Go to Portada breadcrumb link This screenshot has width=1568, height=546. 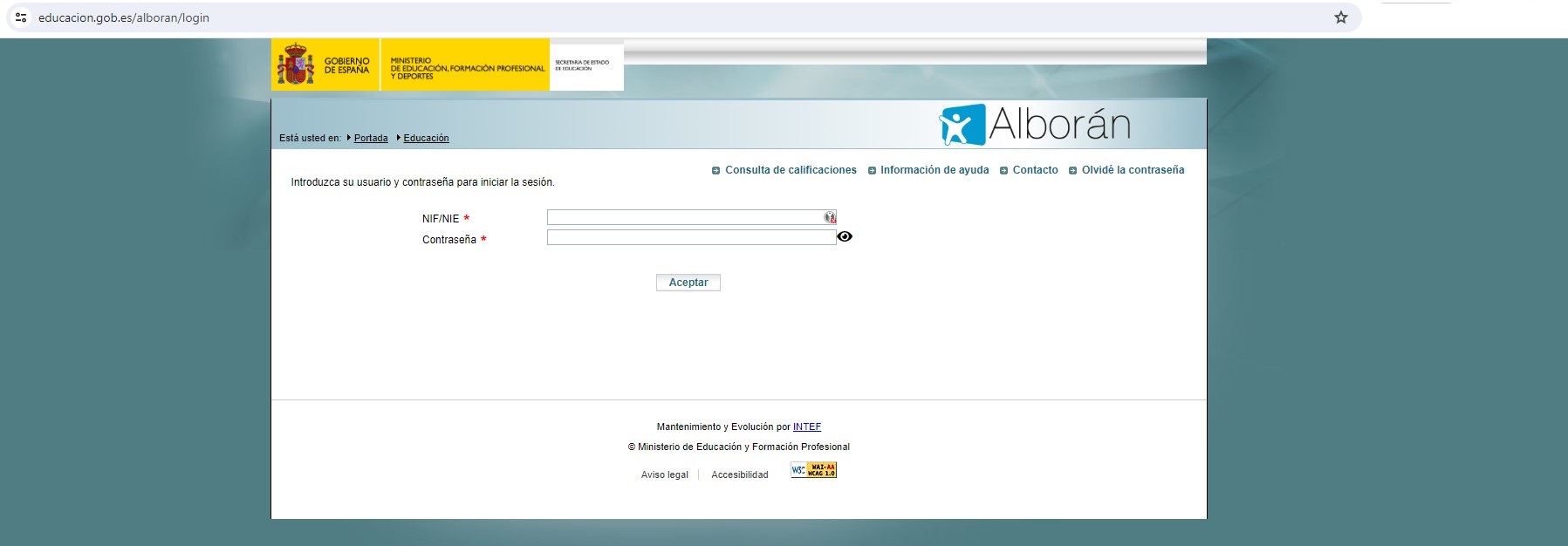click(x=371, y=138)
